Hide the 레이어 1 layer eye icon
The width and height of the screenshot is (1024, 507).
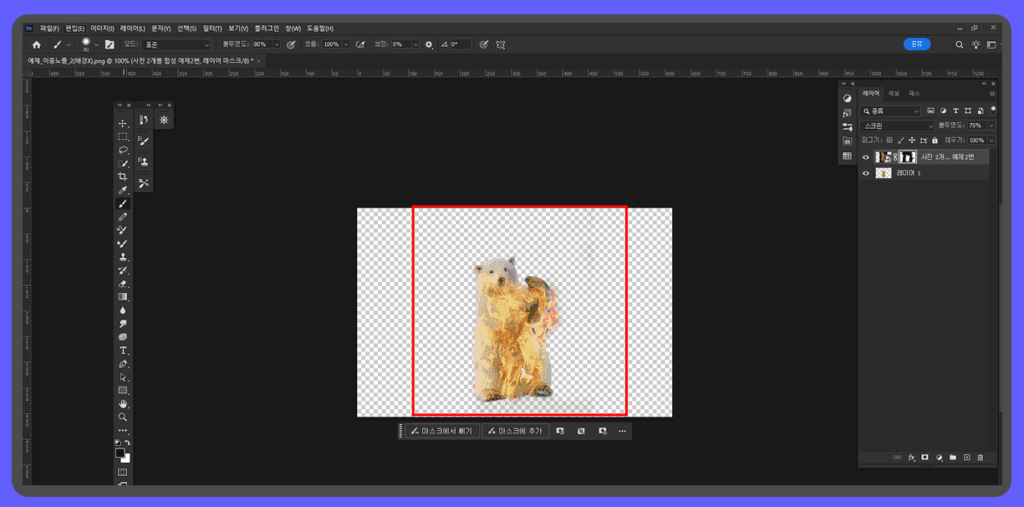point(866,173)
